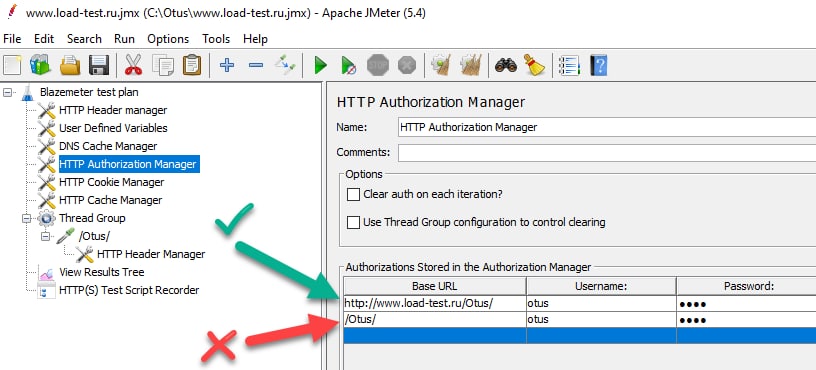Check Use Thread Group configuration to control clearing

(354, 223)
